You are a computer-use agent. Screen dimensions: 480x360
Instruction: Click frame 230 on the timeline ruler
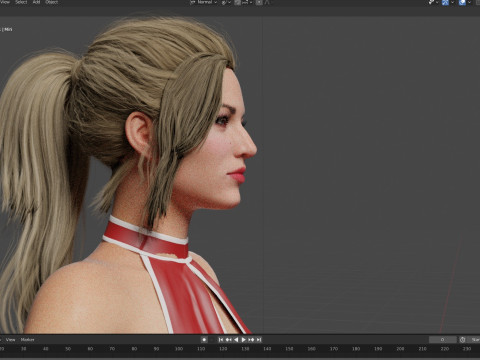[467, 349]
